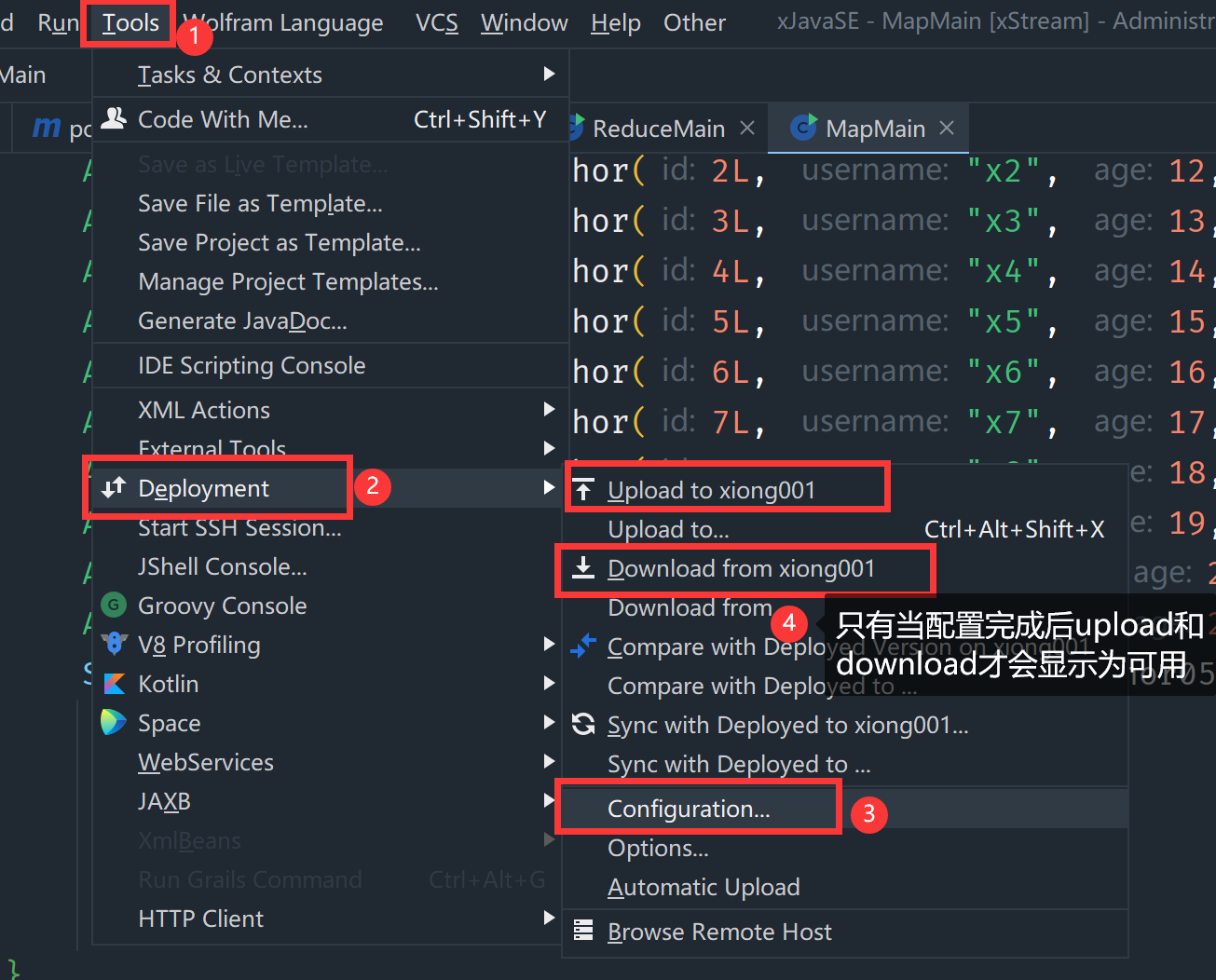Click the Browse Remote Host server icon
This screenshot has width=1216, height=980.
pyautogui.click(x=583, y=931)
